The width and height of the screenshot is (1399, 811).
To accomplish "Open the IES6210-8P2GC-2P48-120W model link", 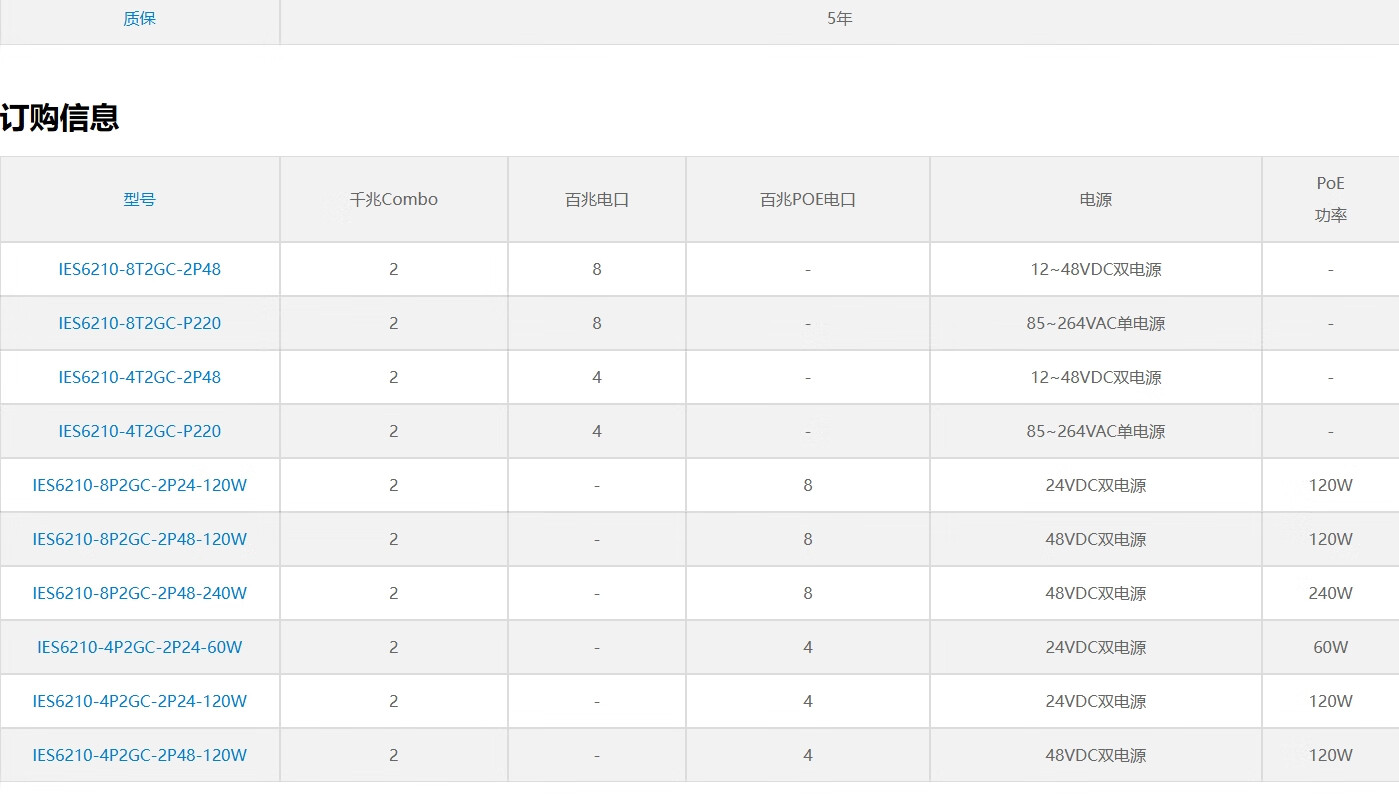I will point(140,539).
